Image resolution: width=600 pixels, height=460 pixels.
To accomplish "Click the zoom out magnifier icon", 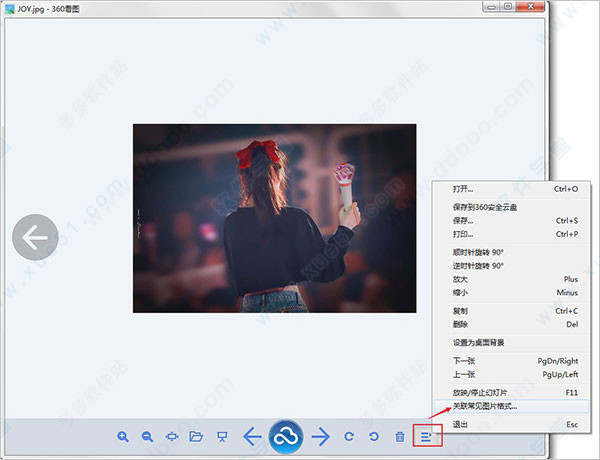I will pyautogui.click(x=147, y=436).
